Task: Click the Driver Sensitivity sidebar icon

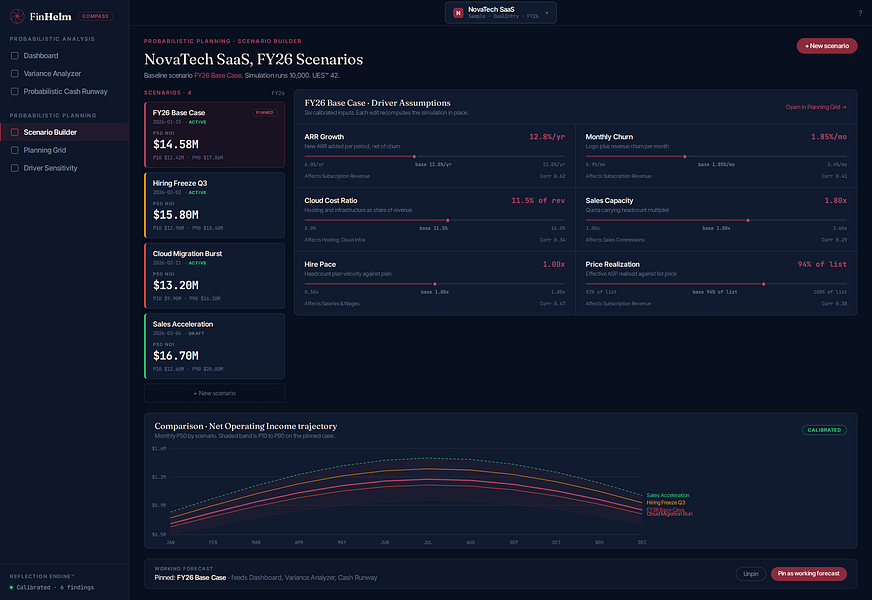Action: (14, 168)
